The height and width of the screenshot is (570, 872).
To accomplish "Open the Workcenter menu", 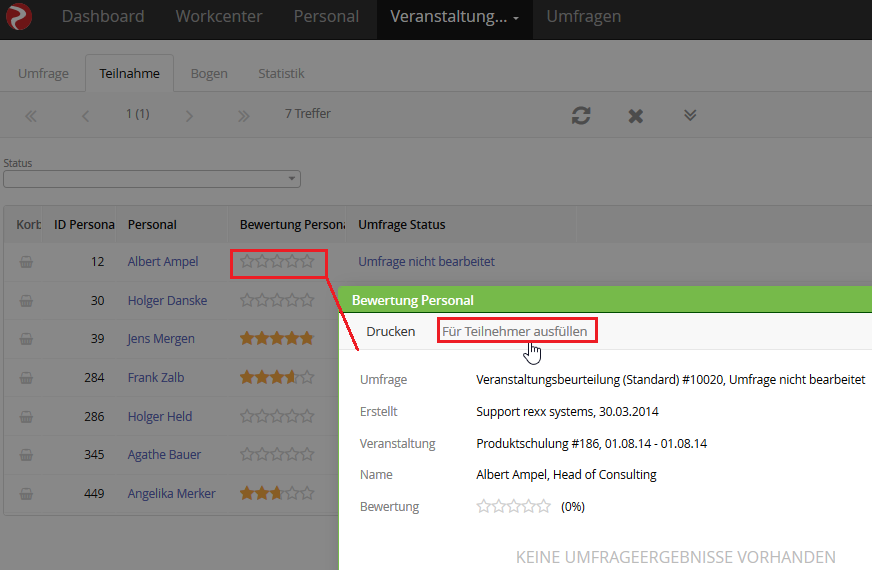I will (x=219, y=17).
